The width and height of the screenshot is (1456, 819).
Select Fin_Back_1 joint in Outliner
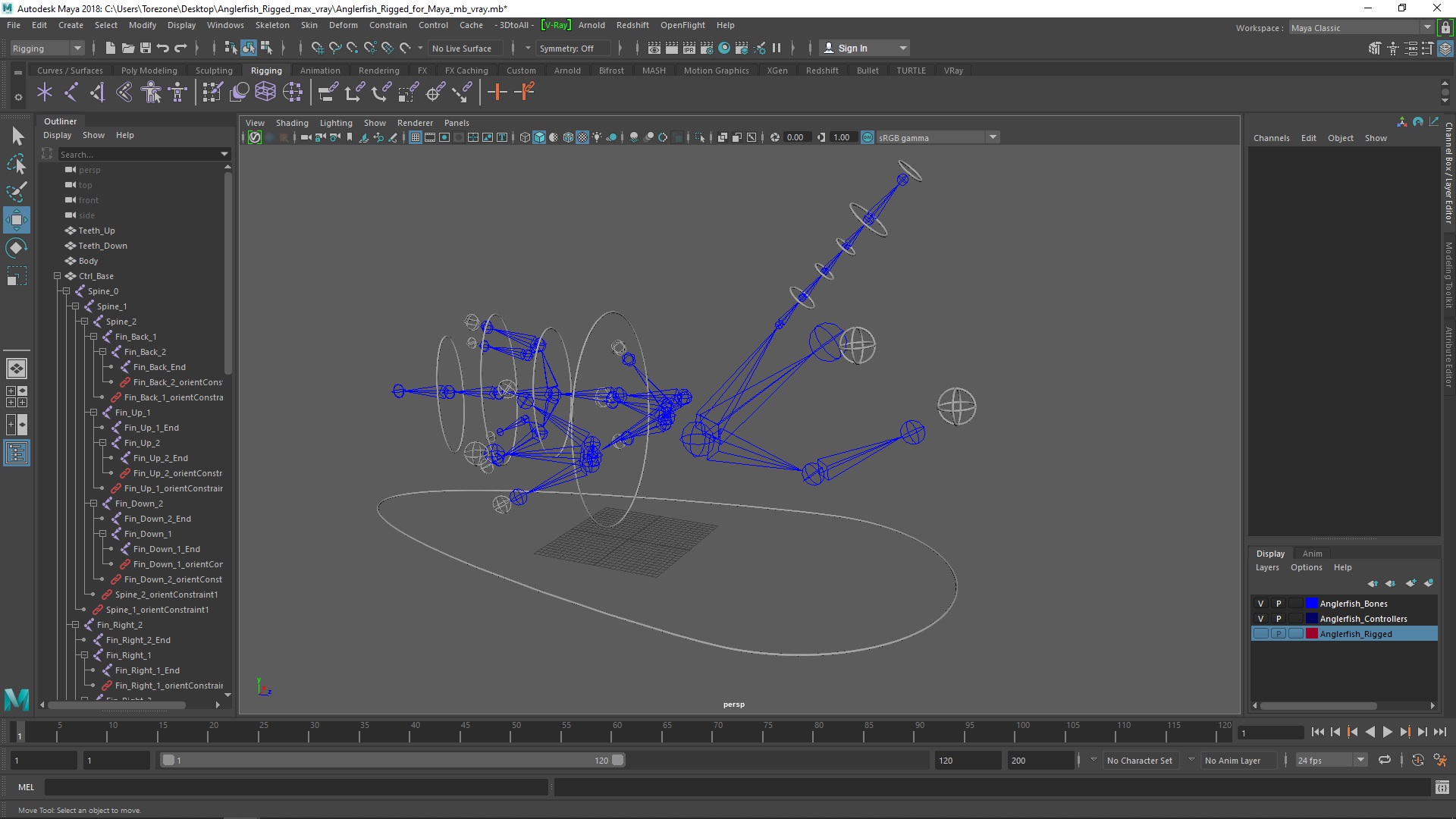[x=136, y=337]
